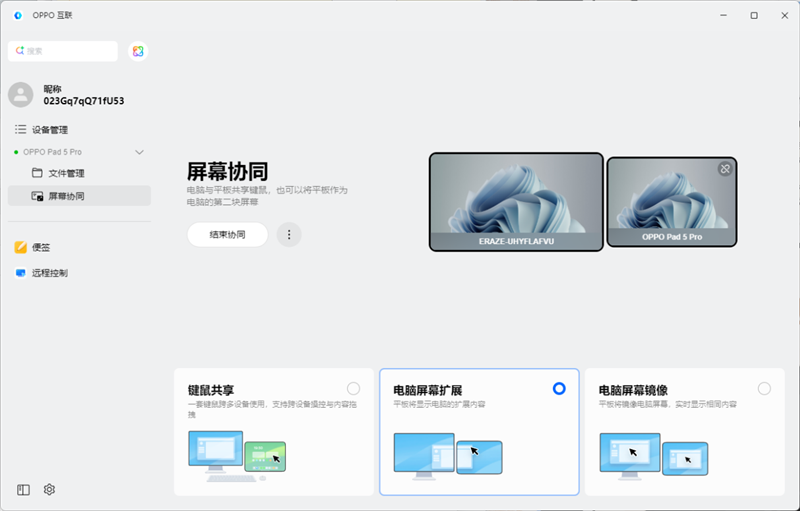Toggle the sidebar panel icon
This screenshot has width=800, height=511.
[x=23, y=490]
